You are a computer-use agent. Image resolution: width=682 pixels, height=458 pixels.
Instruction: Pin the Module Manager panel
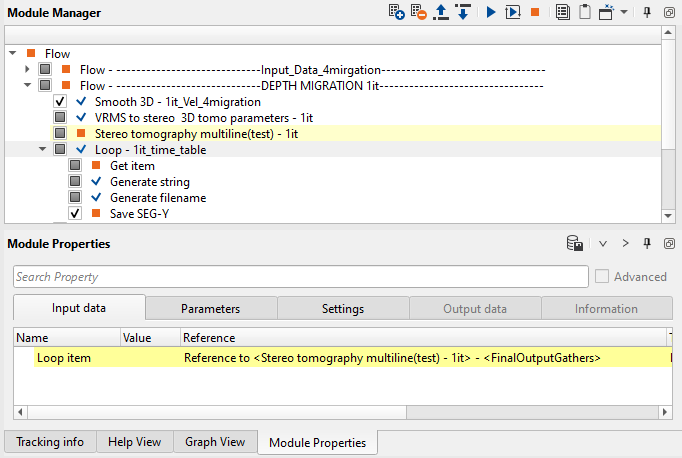coord(648,12)
